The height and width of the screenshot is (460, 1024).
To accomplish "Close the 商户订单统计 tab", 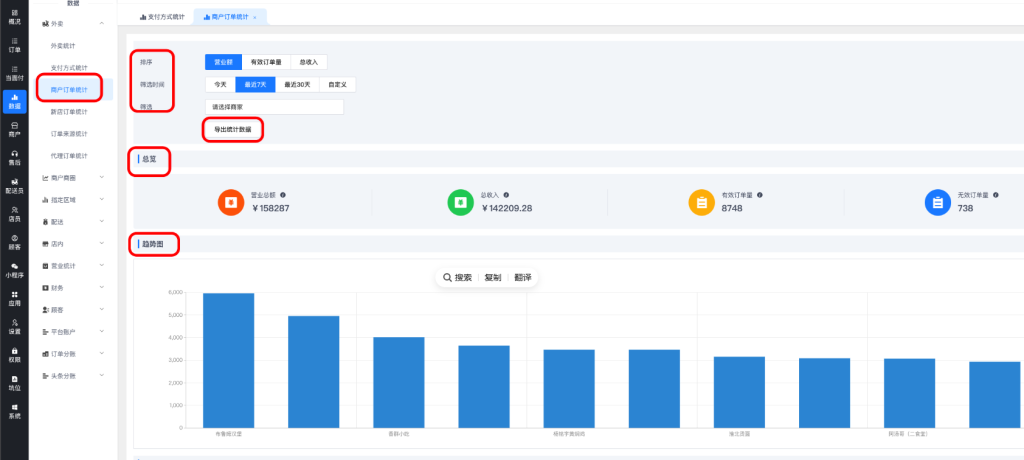I will pos(254,18).
